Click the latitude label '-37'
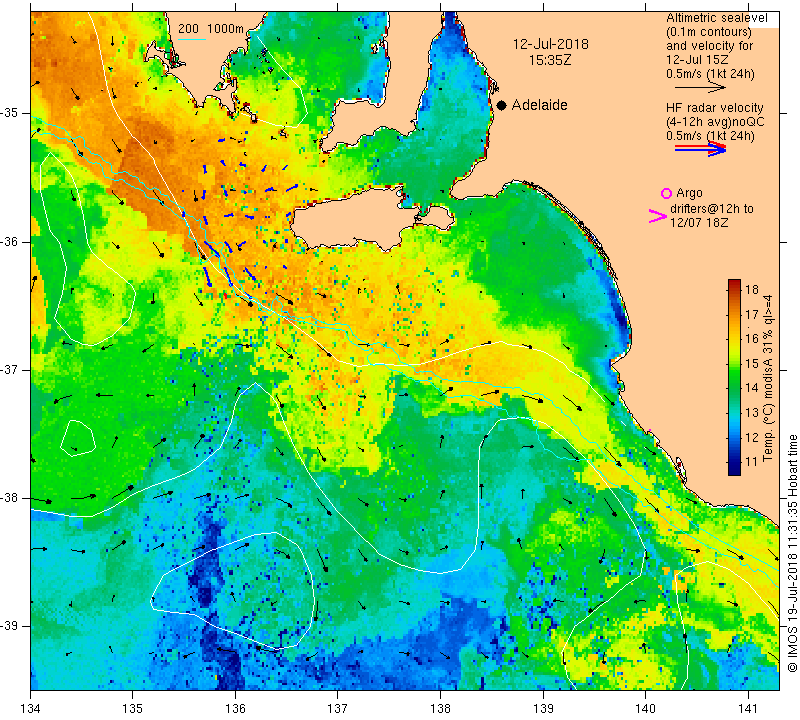This screenshot has height=720, width=800. [11, 369]
